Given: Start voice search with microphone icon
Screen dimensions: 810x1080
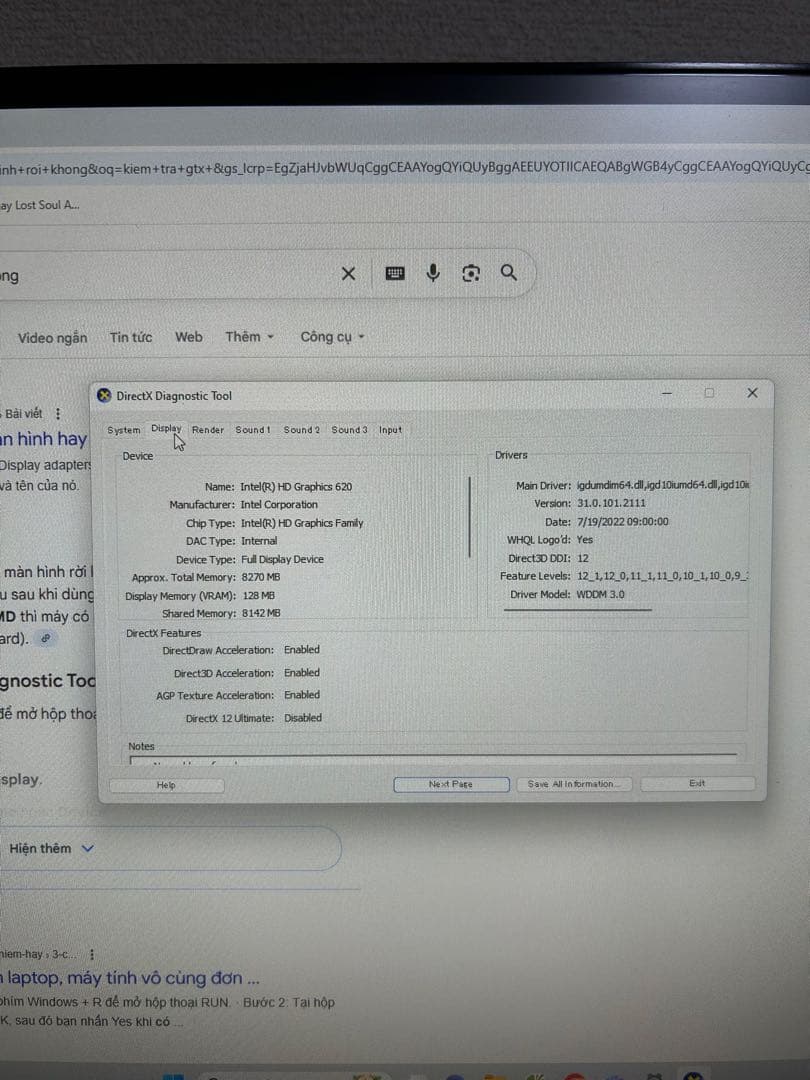Looking at the screenshot, I should [432, 273].
